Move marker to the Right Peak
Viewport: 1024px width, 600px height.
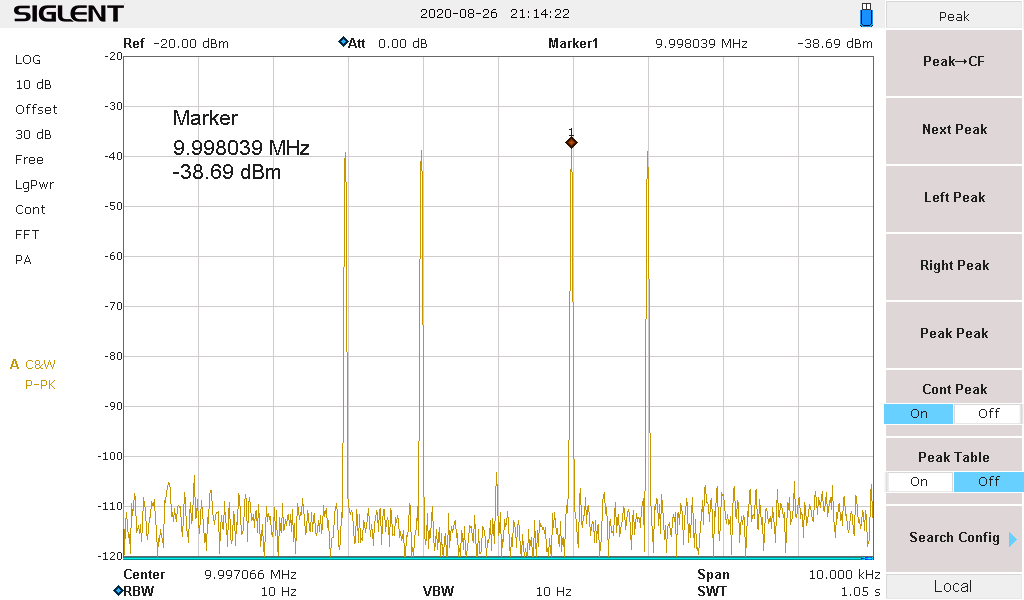pos(954,265)
